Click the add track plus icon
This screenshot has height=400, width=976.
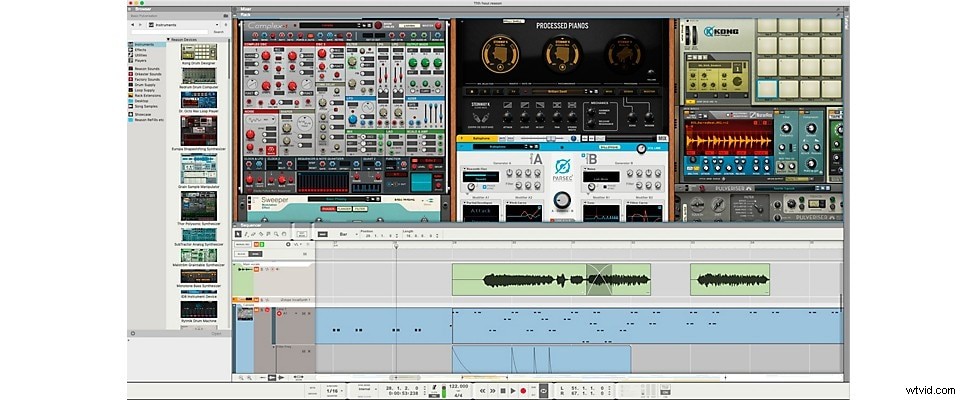(288, 244)
